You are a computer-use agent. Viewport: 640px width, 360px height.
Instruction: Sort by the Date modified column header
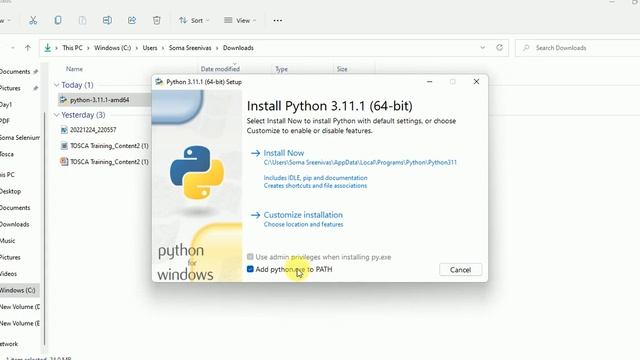click(220, 69)
